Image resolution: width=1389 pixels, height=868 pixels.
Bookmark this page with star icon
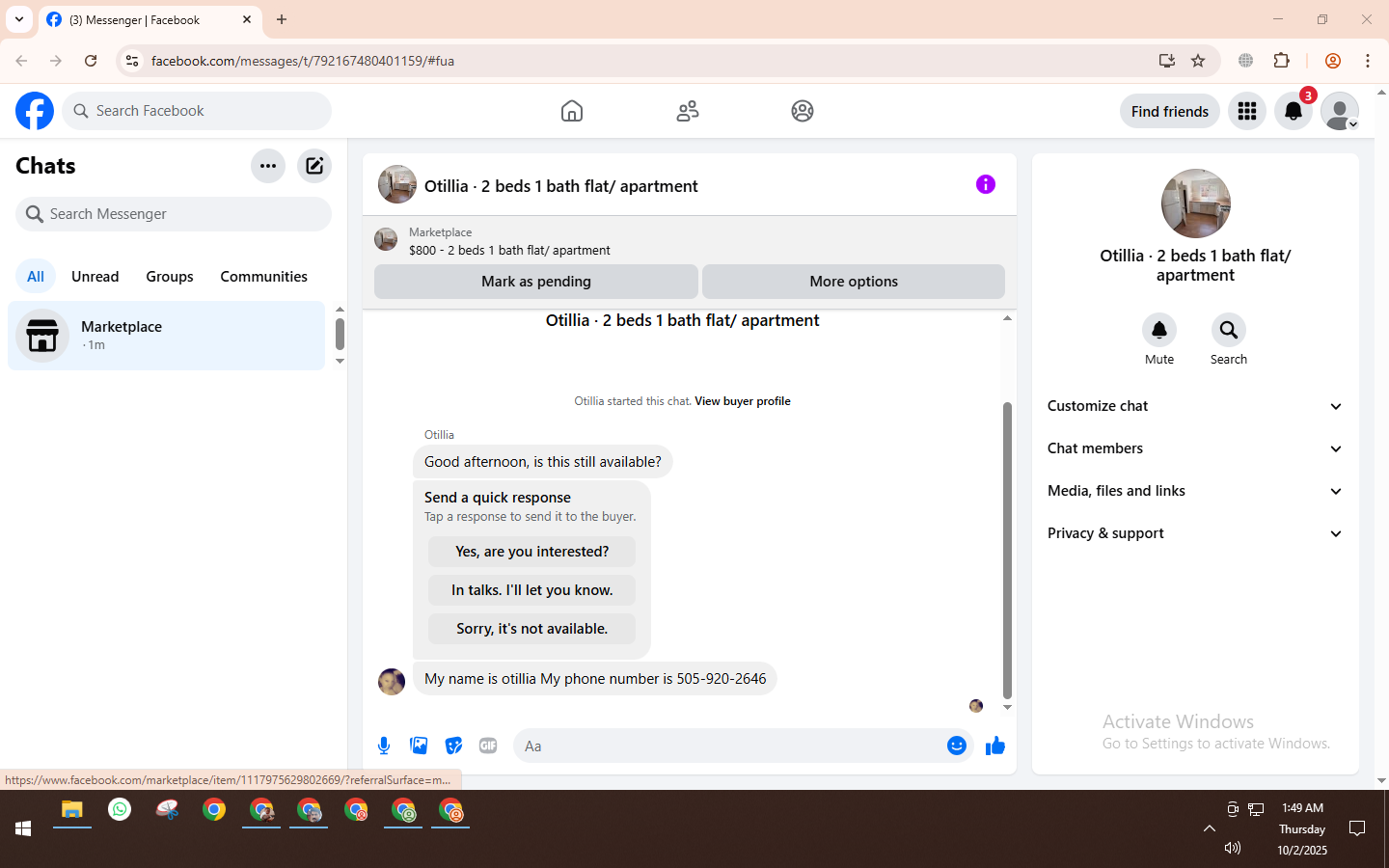(1198, 61)
